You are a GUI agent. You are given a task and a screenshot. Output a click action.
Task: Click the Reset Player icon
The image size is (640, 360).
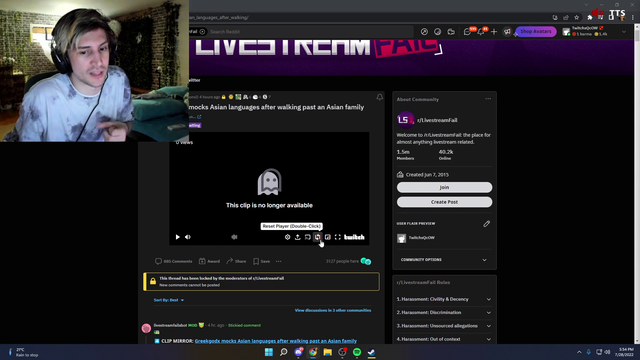click(318, 237)
